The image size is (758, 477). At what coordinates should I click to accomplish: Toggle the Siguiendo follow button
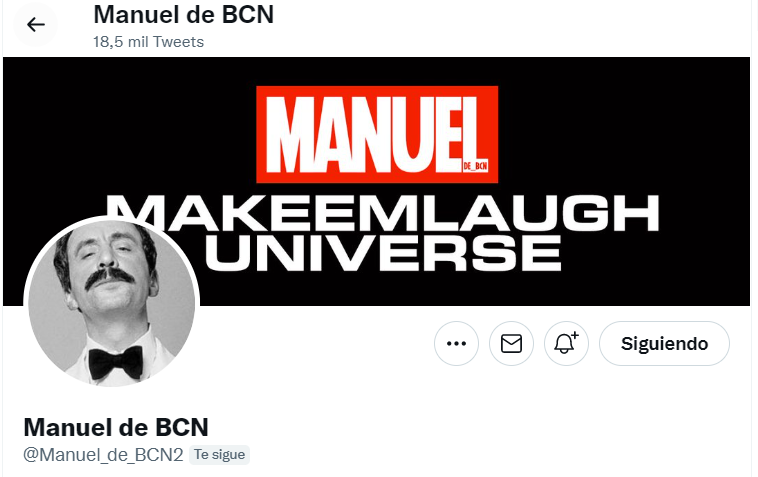tap(664, 344)
